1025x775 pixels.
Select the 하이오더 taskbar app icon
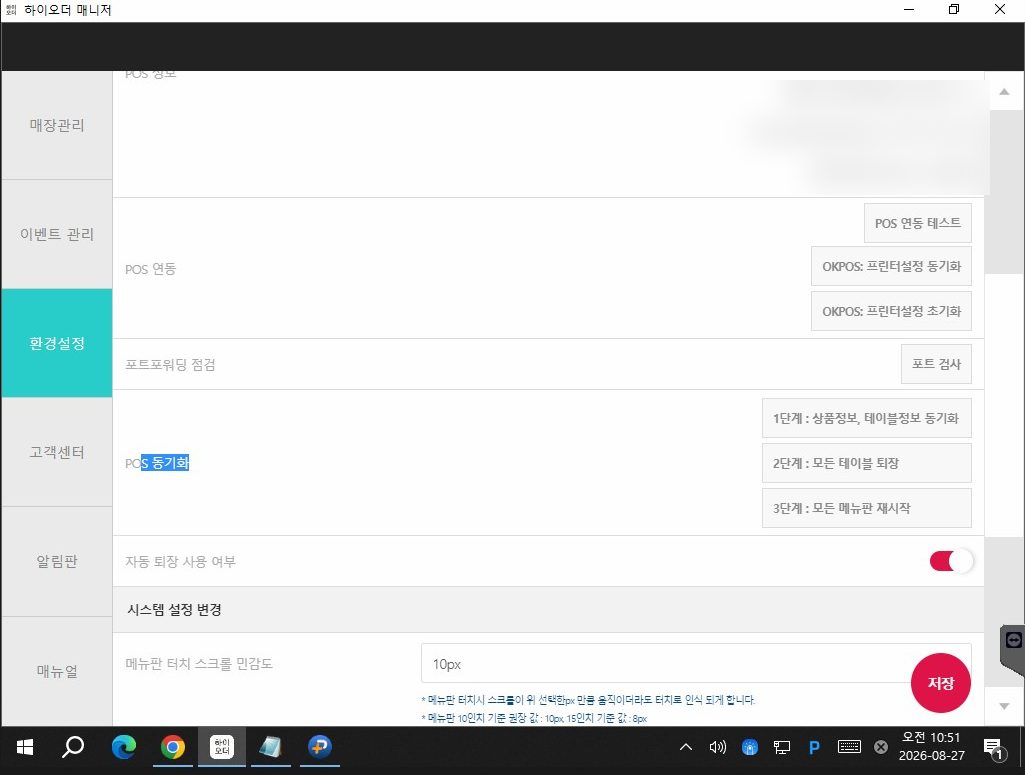222,747
